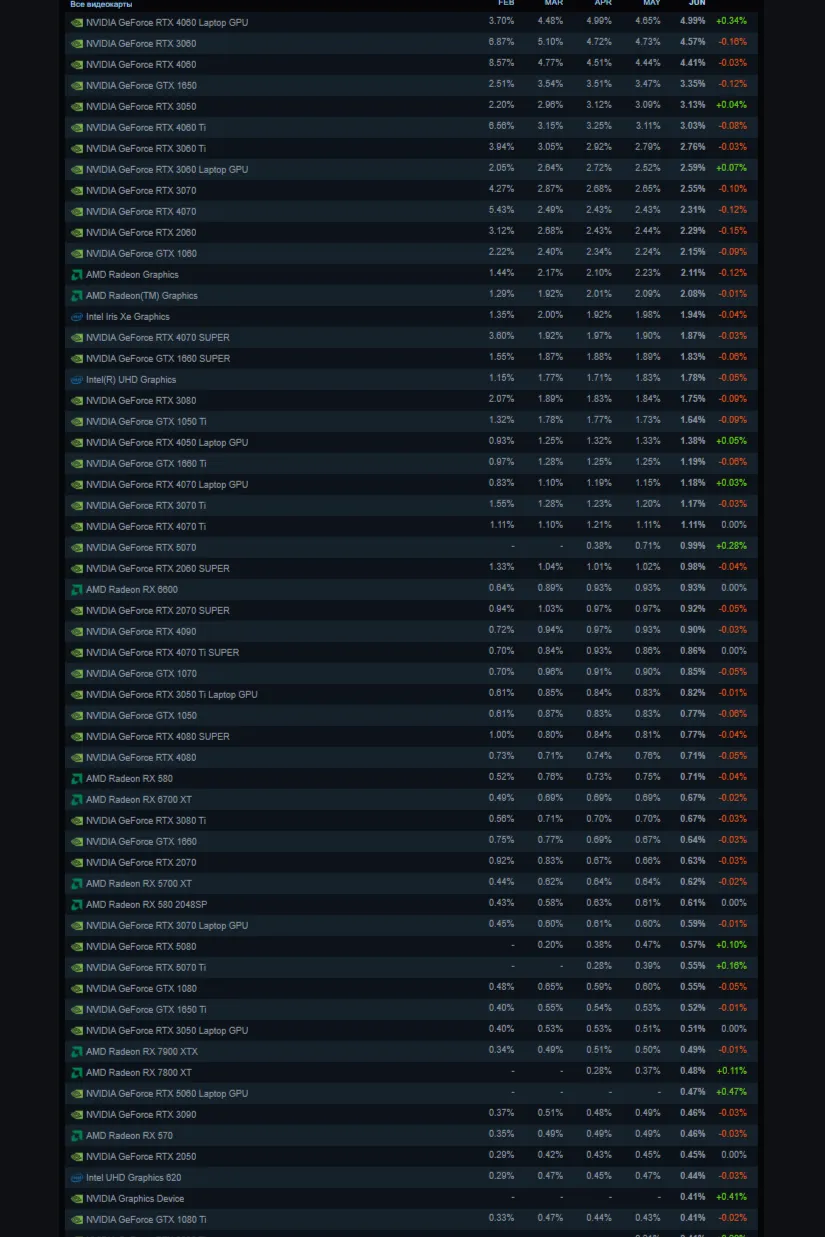The width and height of the screenshot is (825, 1237).
Task: Click the NVIDIA logo beside RTX 4060 Laptop GPU
Action: [77, 22]
